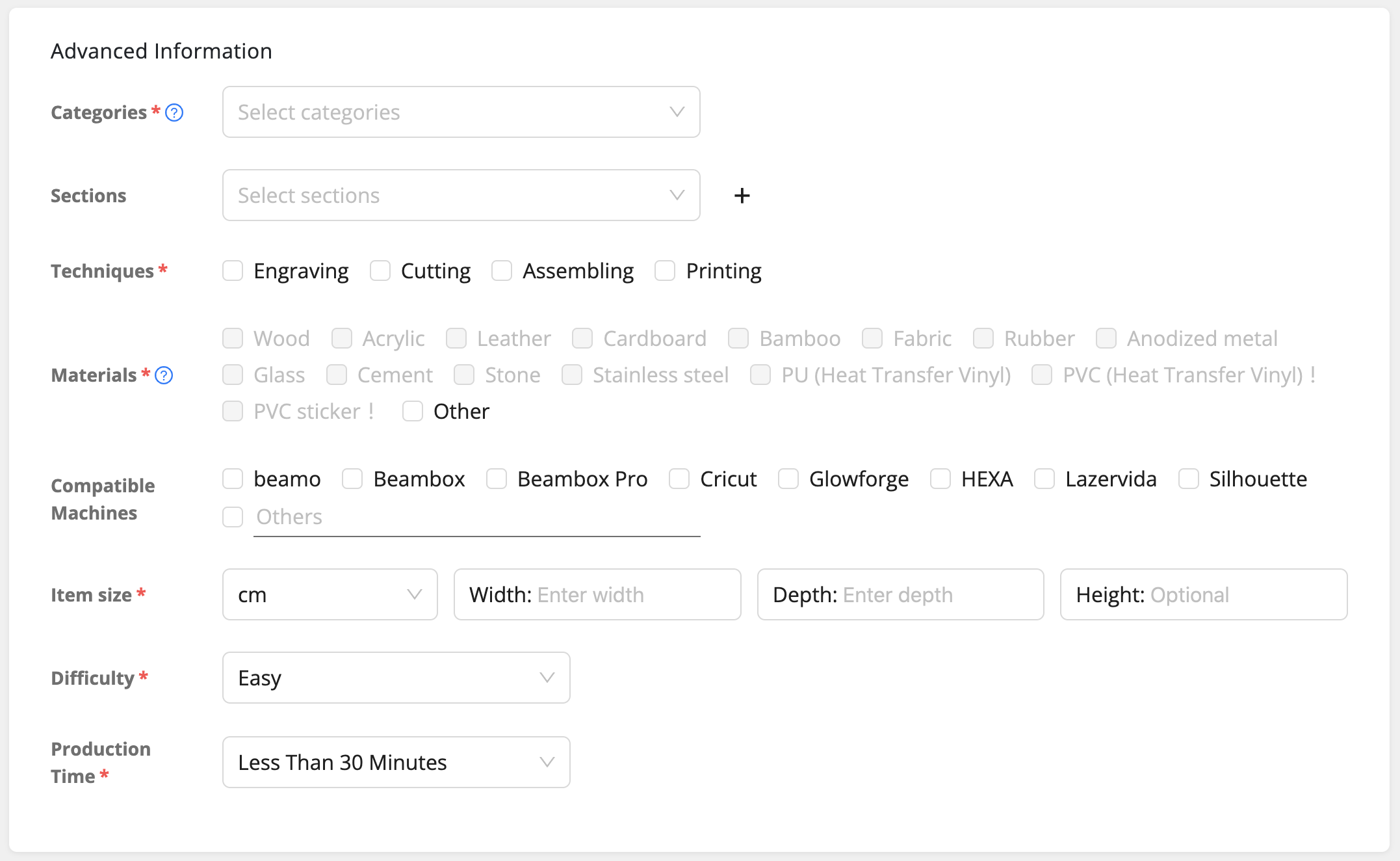Select the Other materials checkbox

point(413,411)
